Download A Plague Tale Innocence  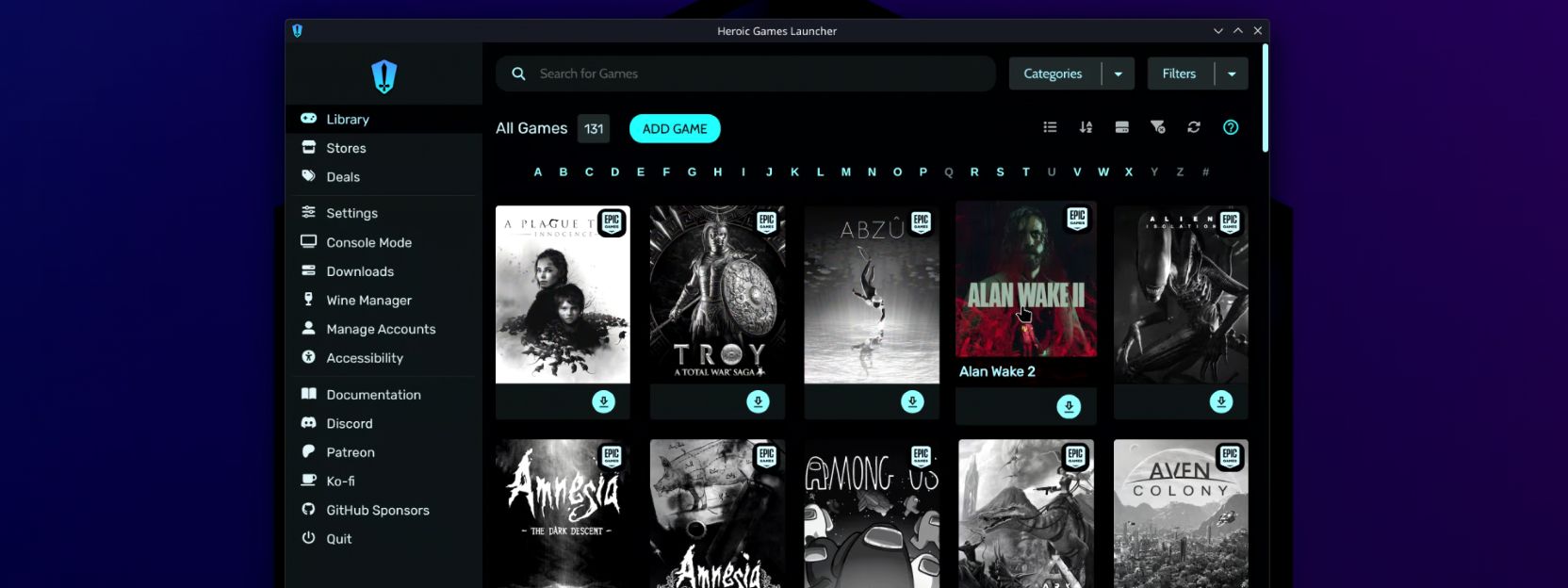604,402
